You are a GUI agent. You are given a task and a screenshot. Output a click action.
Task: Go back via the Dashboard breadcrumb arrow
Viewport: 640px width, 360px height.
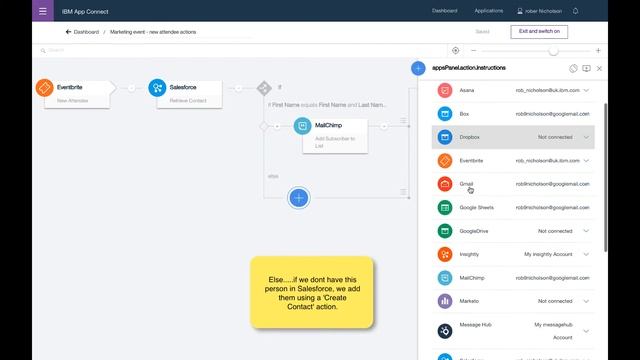[x=68, y=32]
